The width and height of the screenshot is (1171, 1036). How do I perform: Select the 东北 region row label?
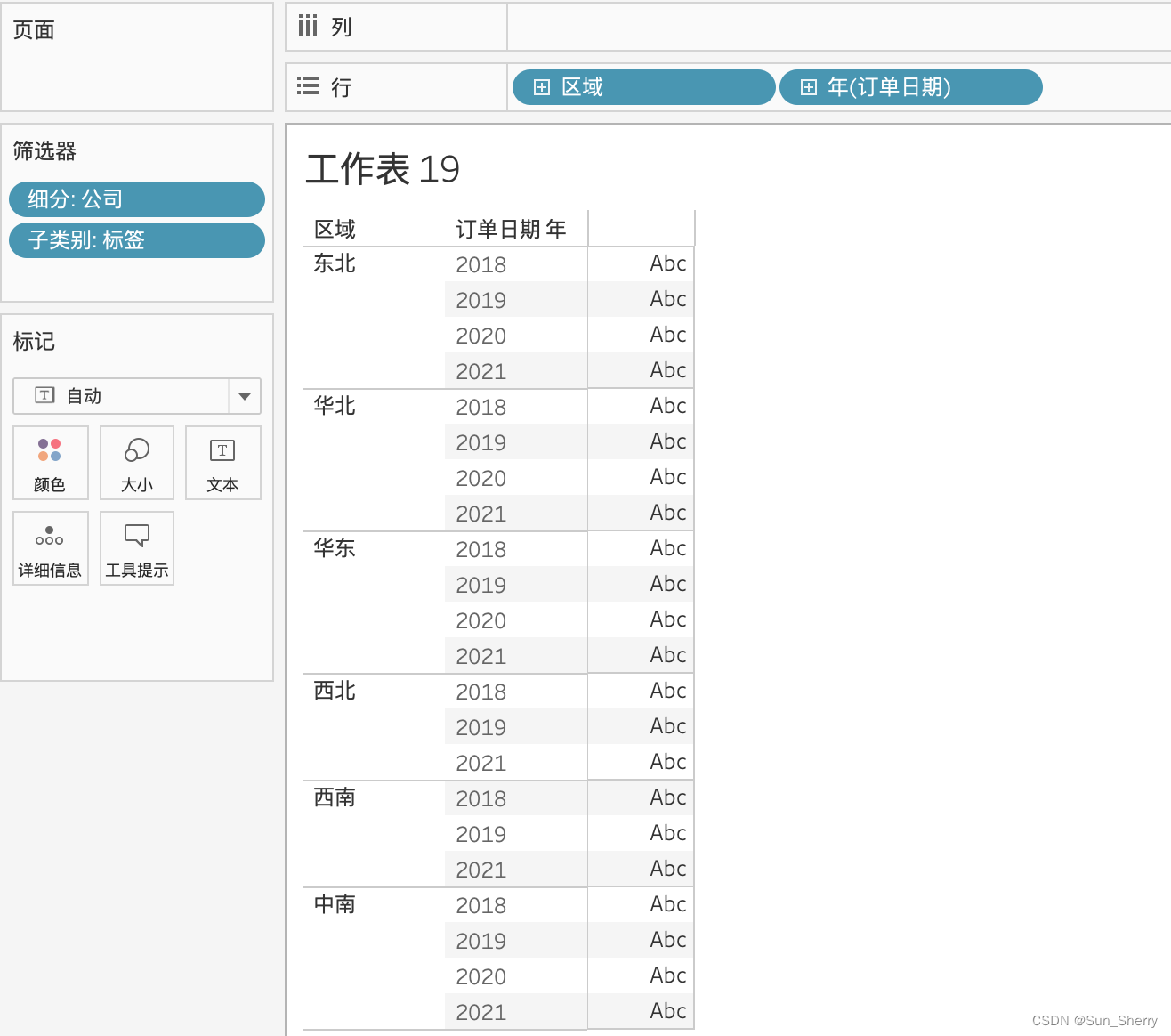335,263
